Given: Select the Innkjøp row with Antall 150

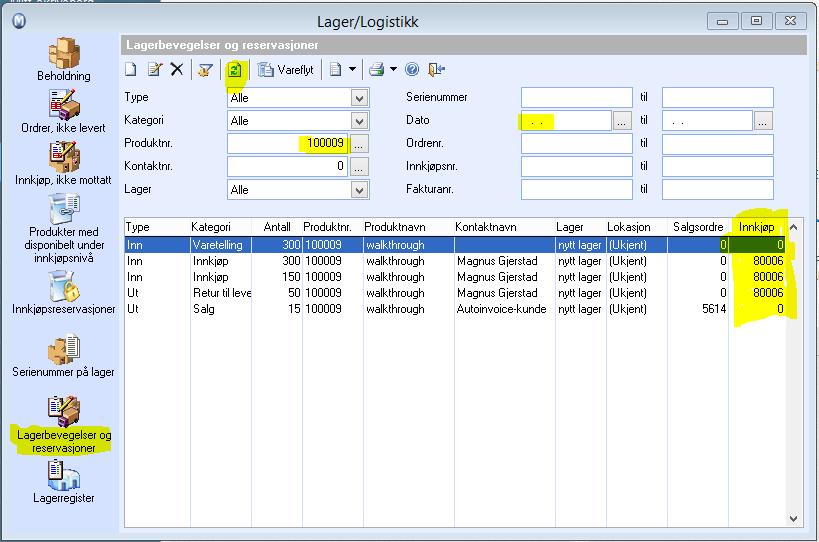Looking at the screenshot, I should [x=454, y=277].
